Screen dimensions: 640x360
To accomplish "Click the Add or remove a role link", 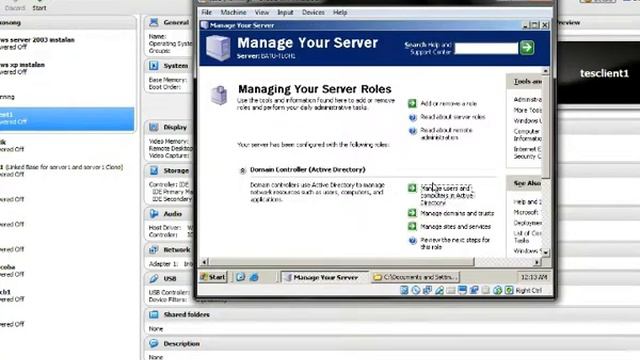I will (449, 104).
